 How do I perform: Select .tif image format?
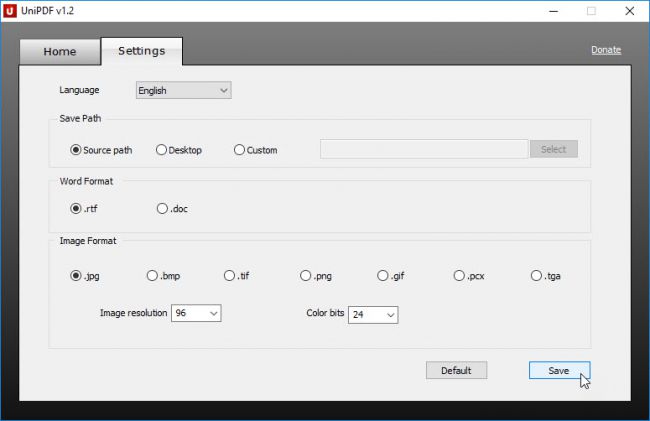237,276
